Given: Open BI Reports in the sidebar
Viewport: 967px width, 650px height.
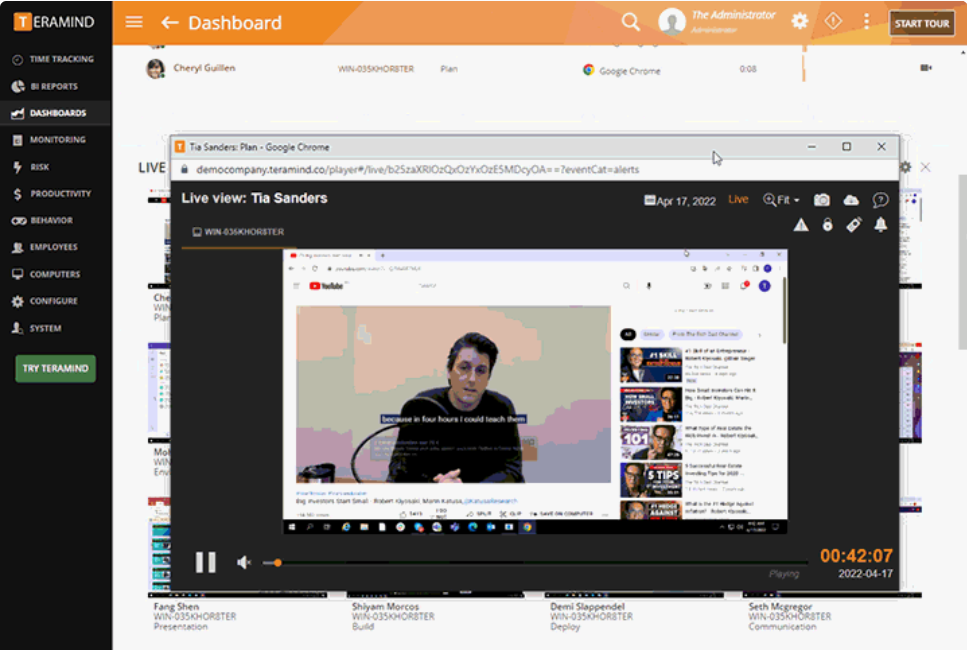Looking at the screenshot, I should [56, 86].
